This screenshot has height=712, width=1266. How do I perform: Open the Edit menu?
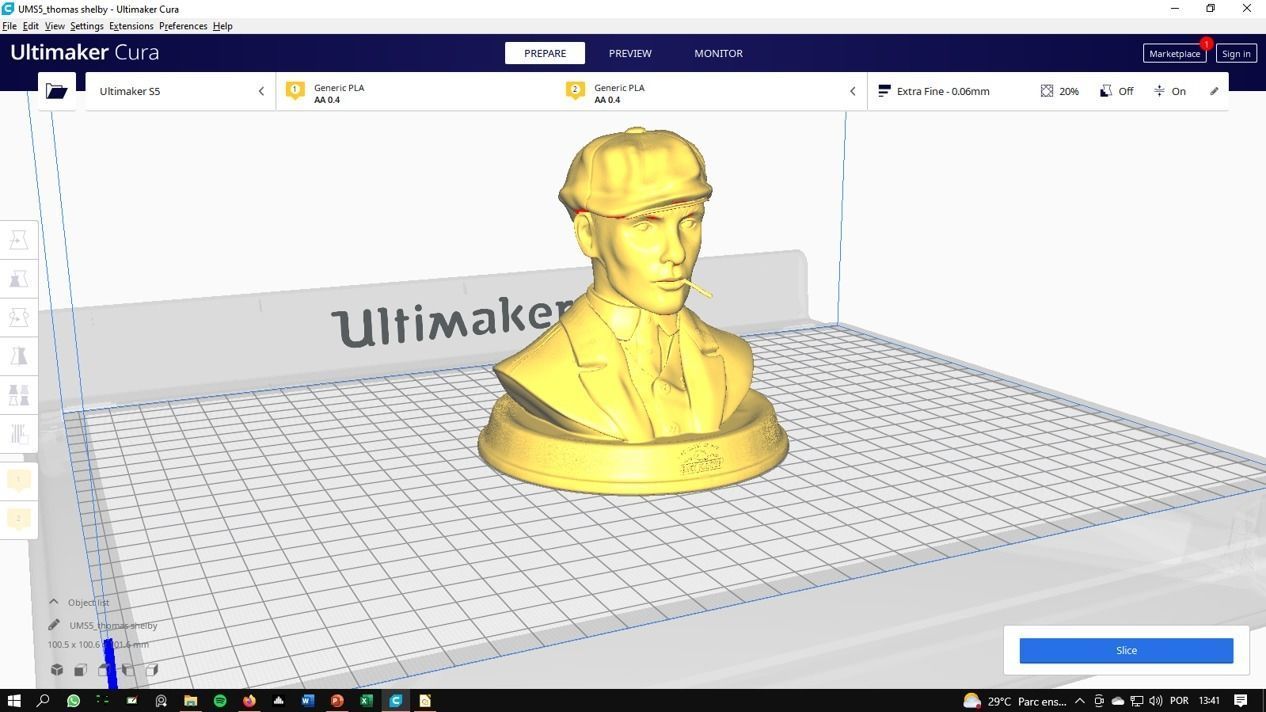[31, 26]
